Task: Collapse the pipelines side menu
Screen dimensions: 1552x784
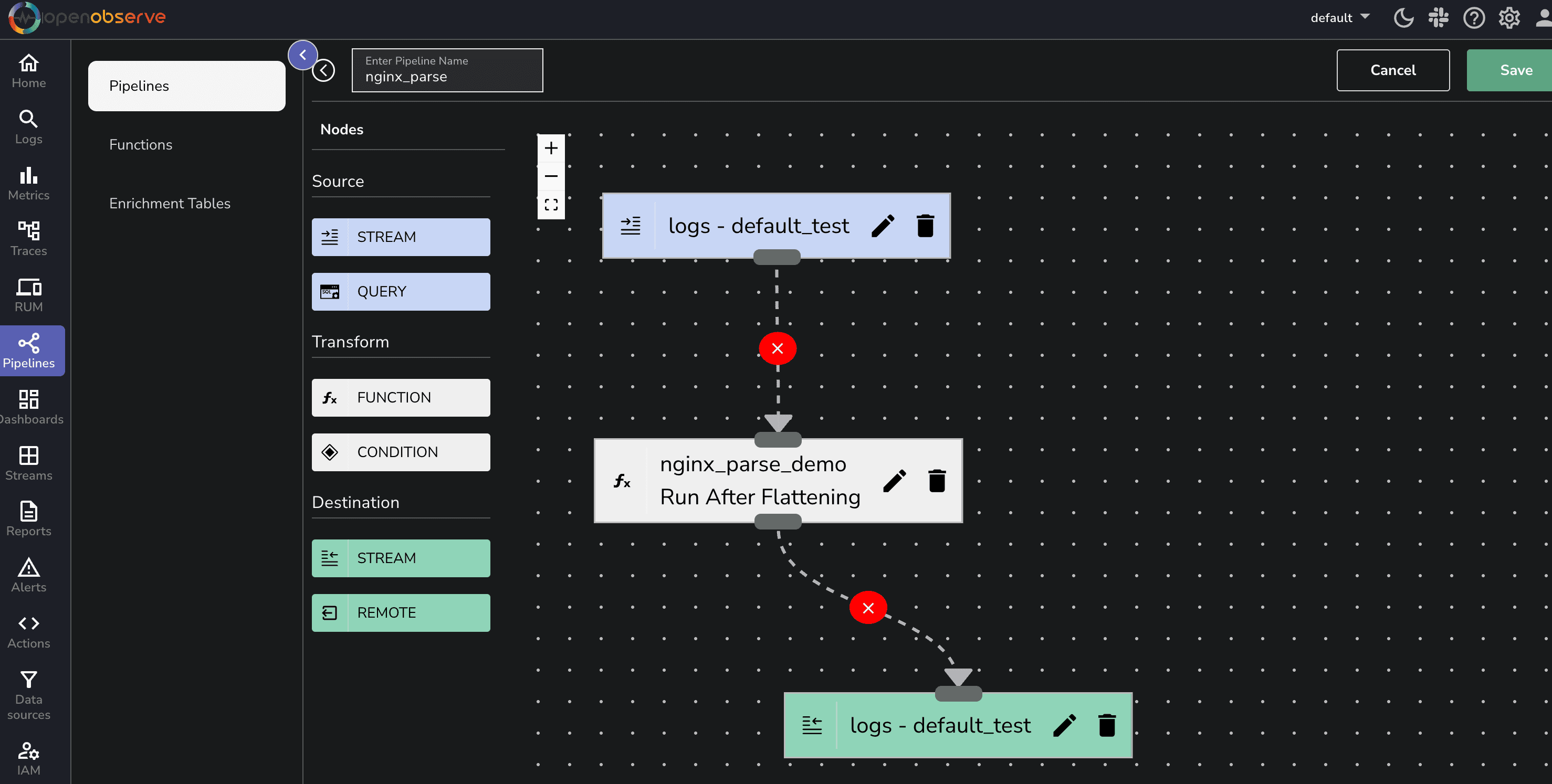Action: click(x=302, y=55)
